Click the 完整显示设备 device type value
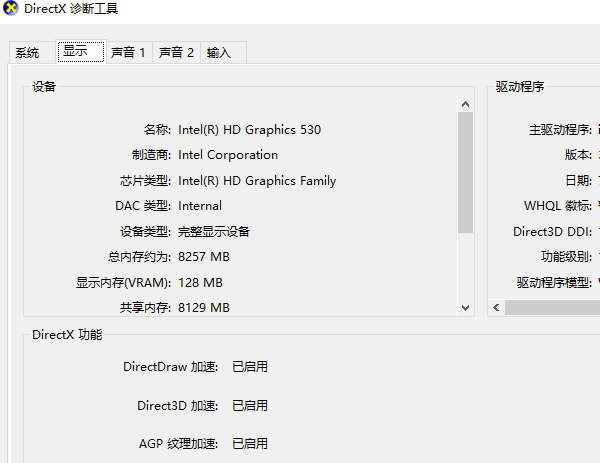Image resolution: width=600 pixels, height=463 pixels. (214, 232)
